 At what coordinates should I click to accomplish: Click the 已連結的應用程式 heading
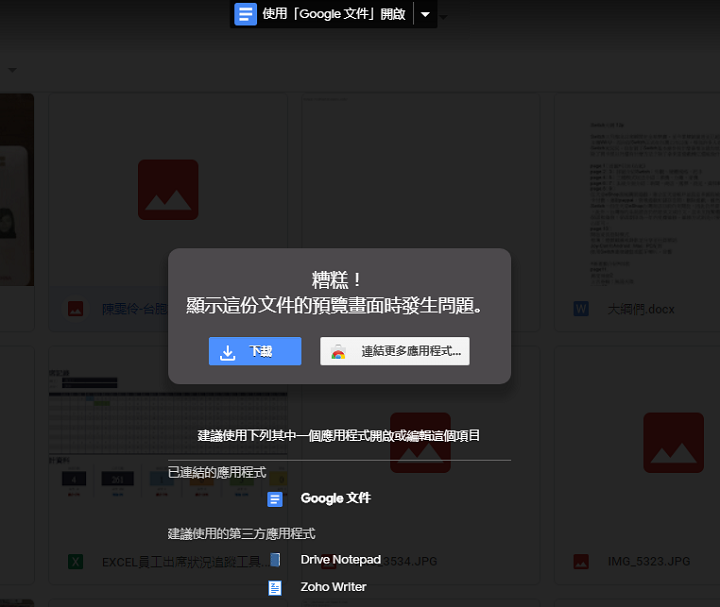[217, 472]
